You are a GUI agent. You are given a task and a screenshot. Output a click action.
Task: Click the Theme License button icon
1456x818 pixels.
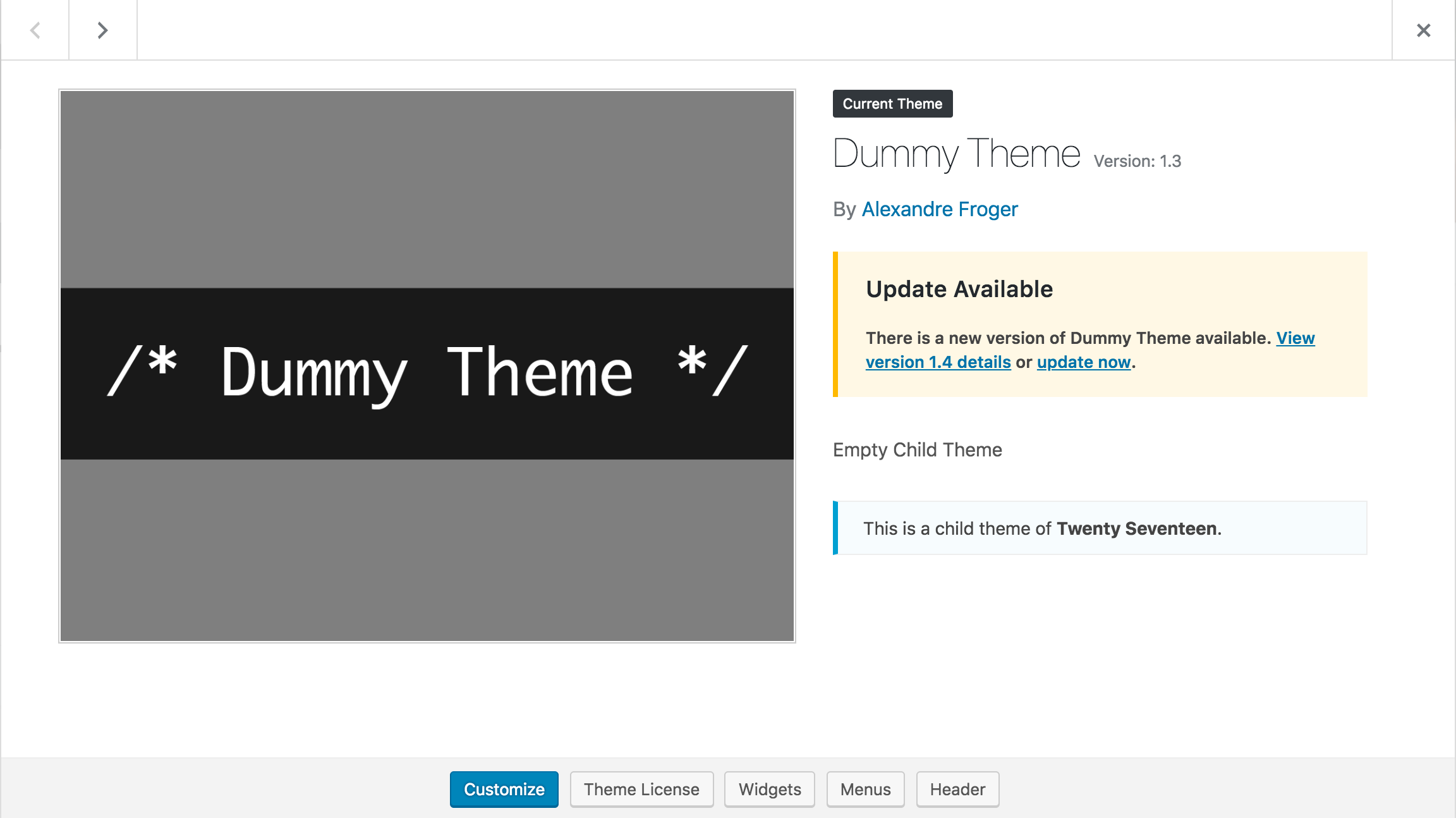coord(641,789)
